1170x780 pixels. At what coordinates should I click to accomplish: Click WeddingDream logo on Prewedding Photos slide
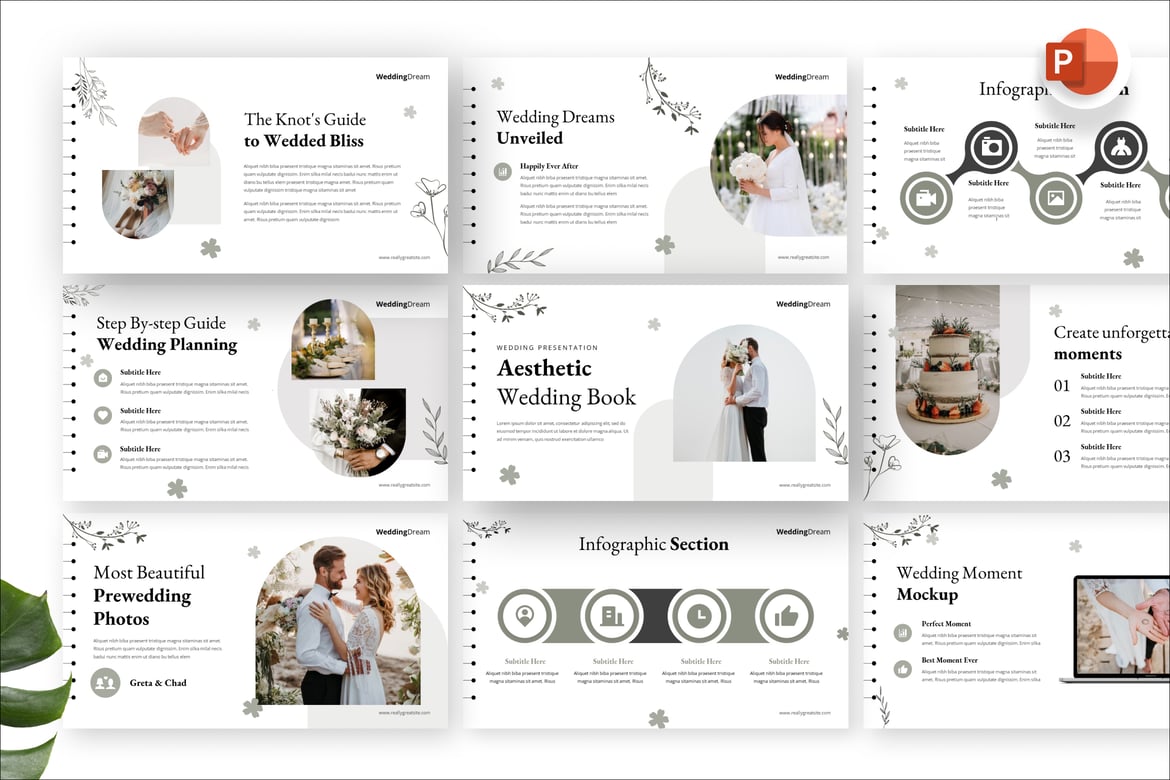[x=403, y=532]
